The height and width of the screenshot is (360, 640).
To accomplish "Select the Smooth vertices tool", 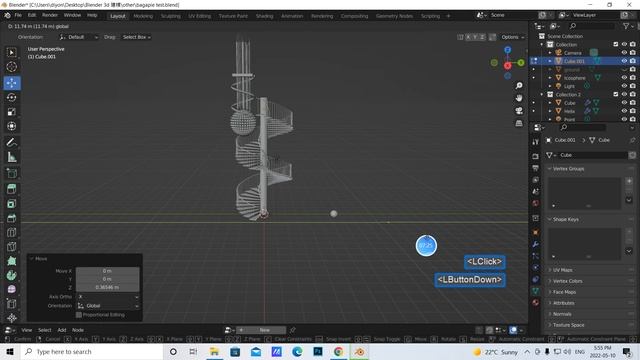I will [12, 289].
